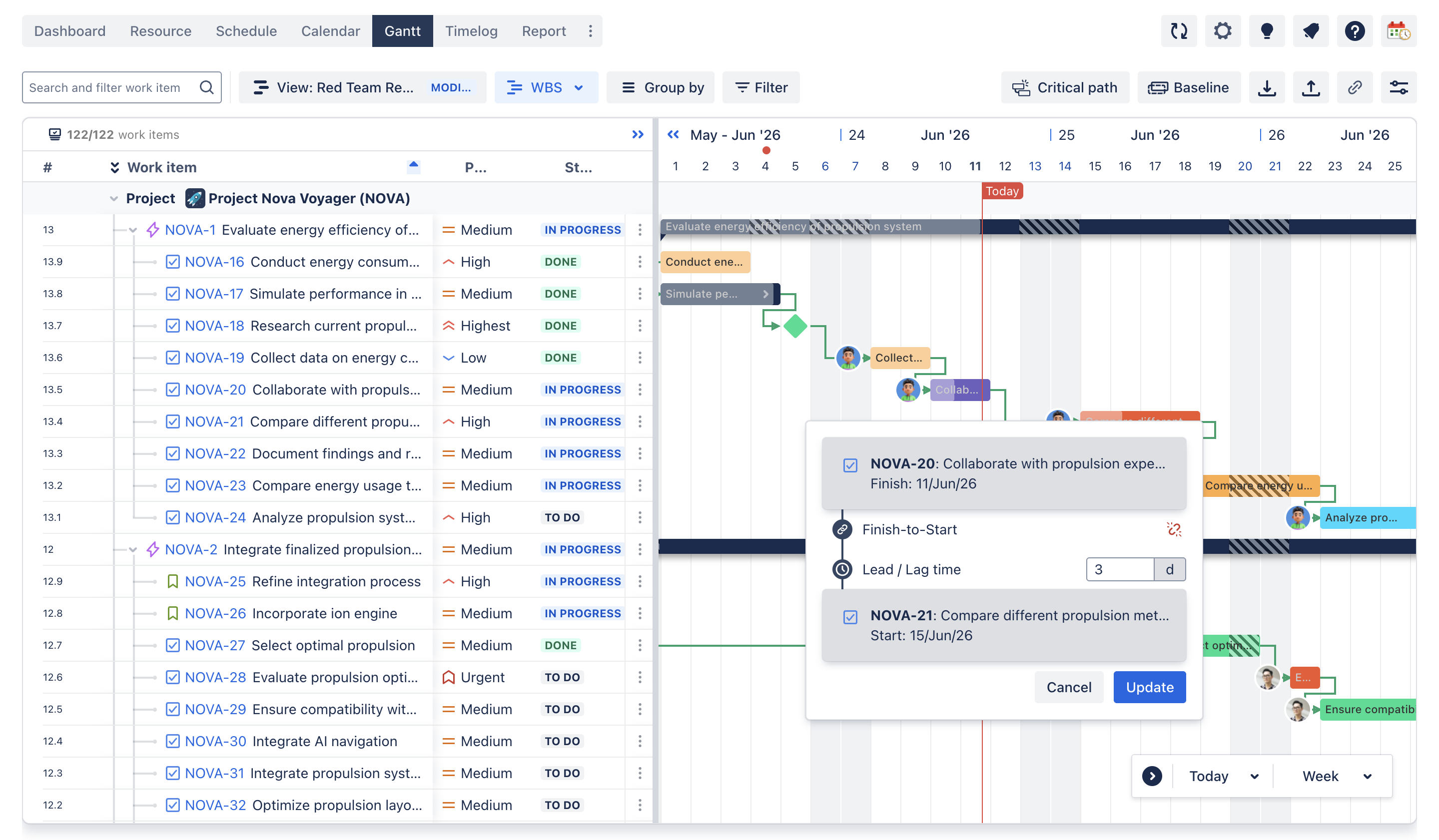Viewport: 1439px width, 840px height.
Task: Click the Lead / Lag time input field
Action: (x=1120, y=569)
